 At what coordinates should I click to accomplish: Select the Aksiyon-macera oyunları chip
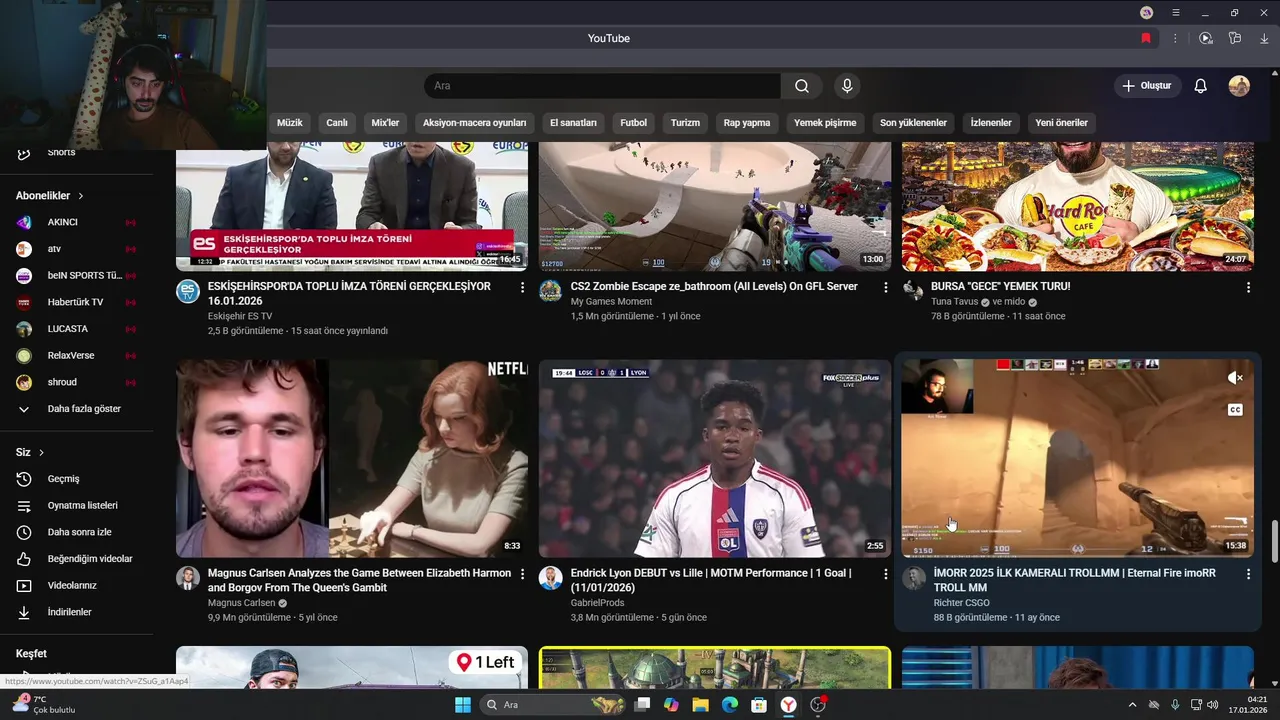pos(474,123)
